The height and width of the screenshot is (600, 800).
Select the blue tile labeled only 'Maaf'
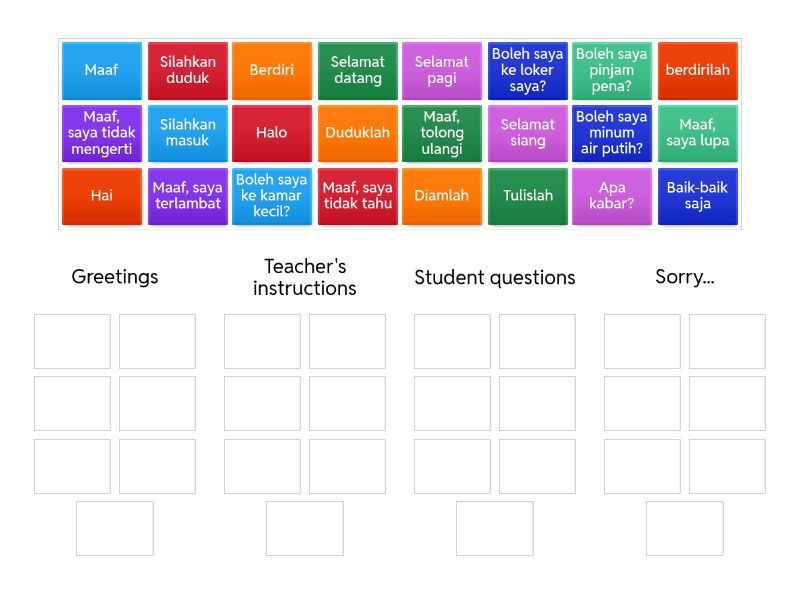coord(101,70)
